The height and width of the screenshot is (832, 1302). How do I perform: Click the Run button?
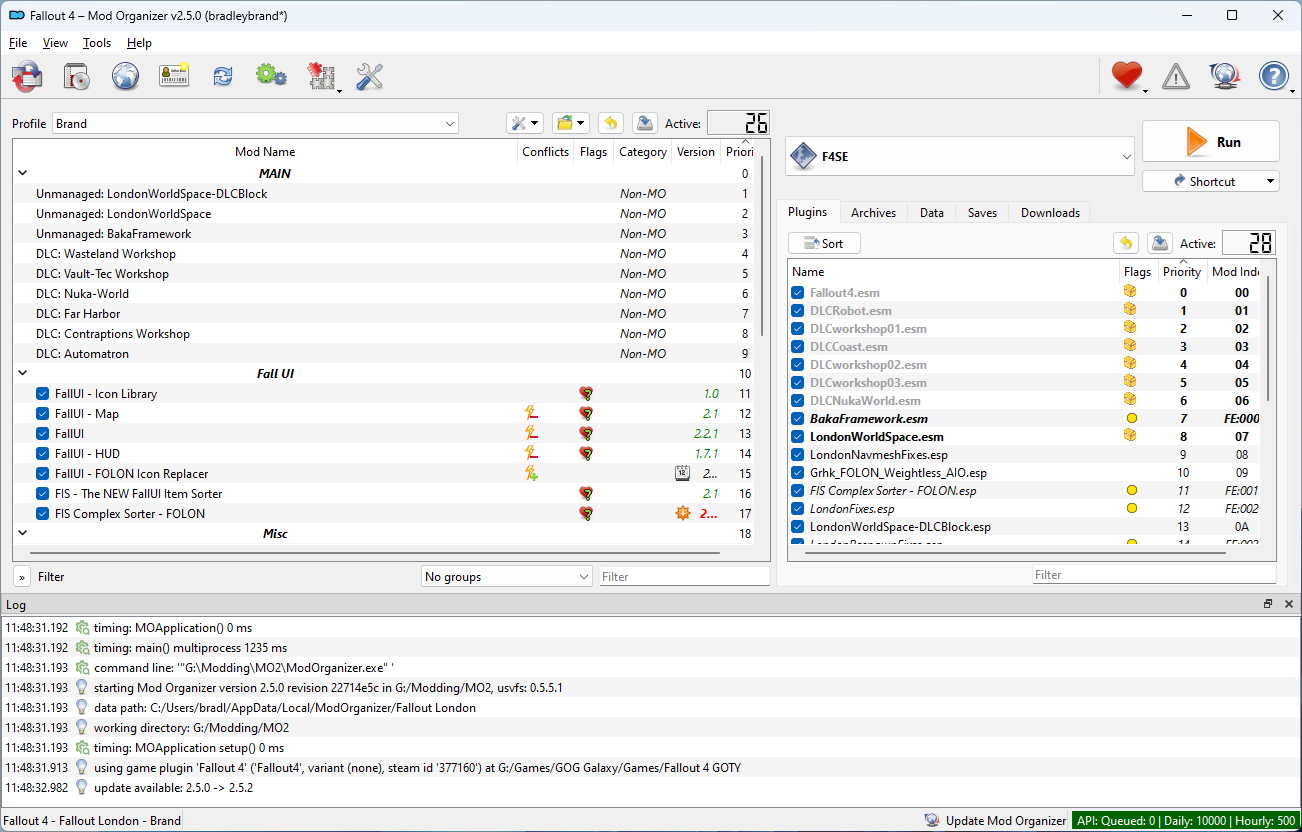point(1211,142)
